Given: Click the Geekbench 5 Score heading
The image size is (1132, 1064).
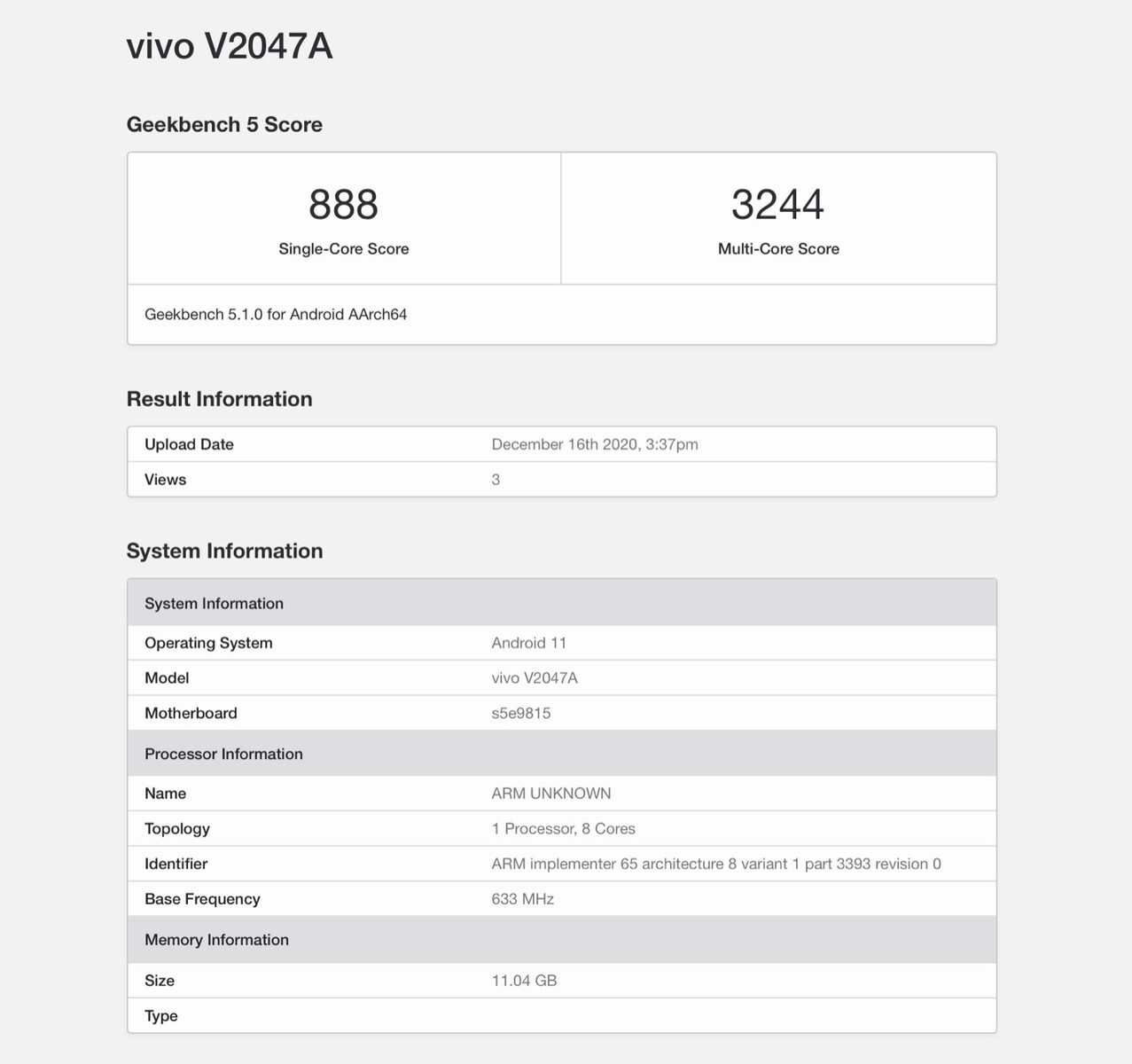Looking at the screenshot, I should coord(224,124).
